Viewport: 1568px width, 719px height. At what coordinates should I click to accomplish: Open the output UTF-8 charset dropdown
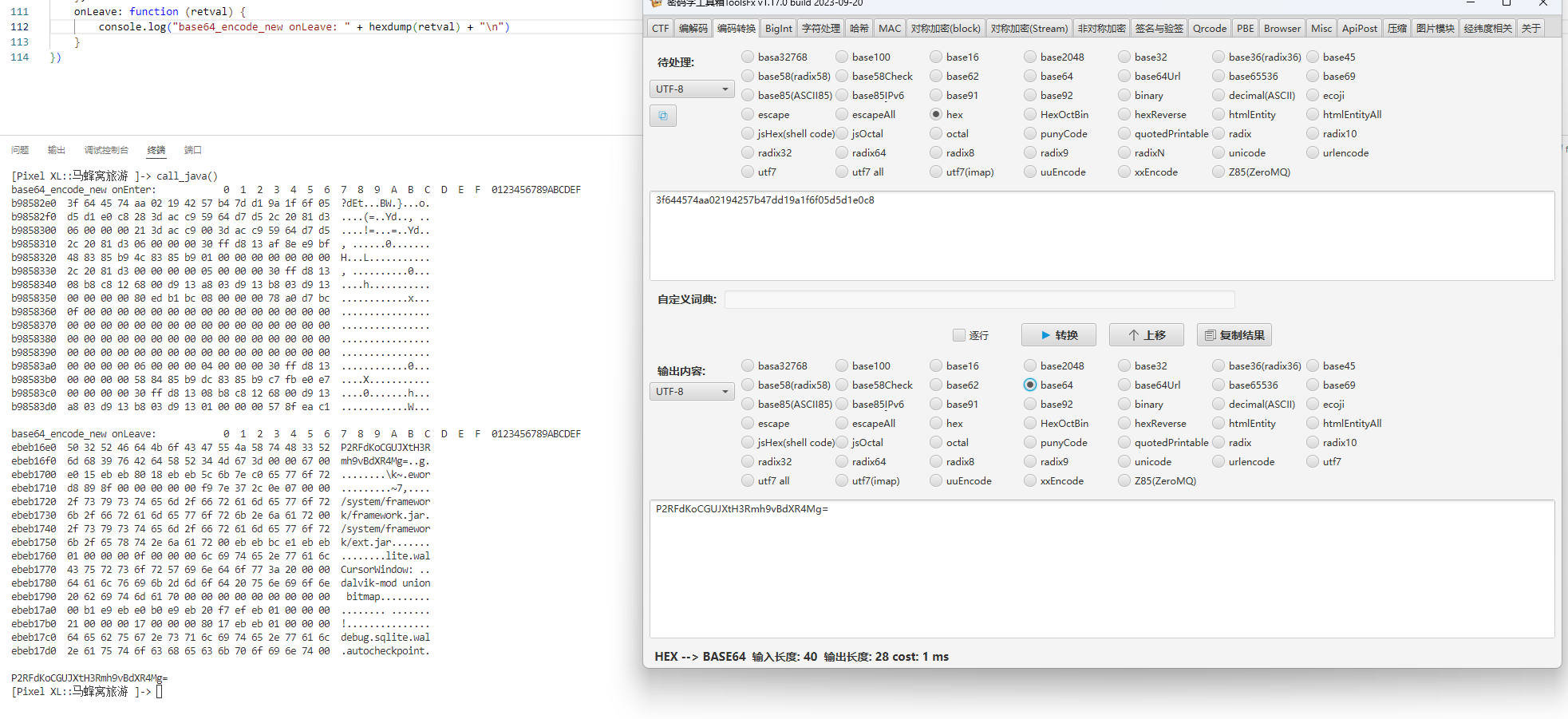click(692, 392)
